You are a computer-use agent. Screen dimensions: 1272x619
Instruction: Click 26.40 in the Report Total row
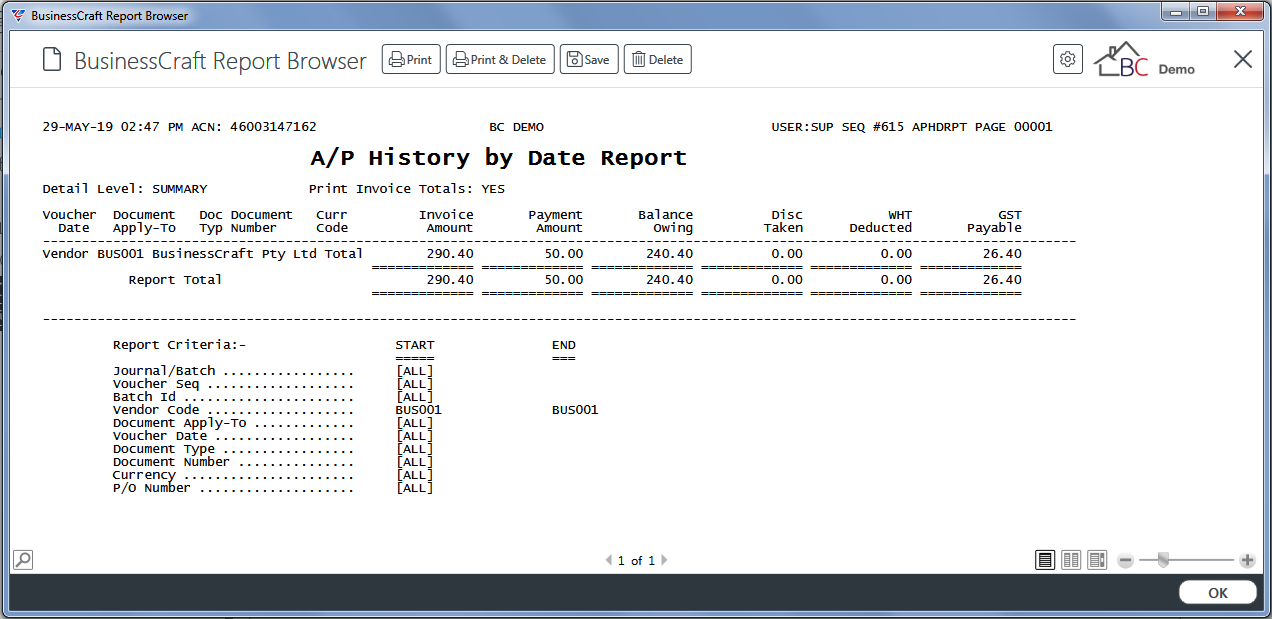coord(1002,280)
